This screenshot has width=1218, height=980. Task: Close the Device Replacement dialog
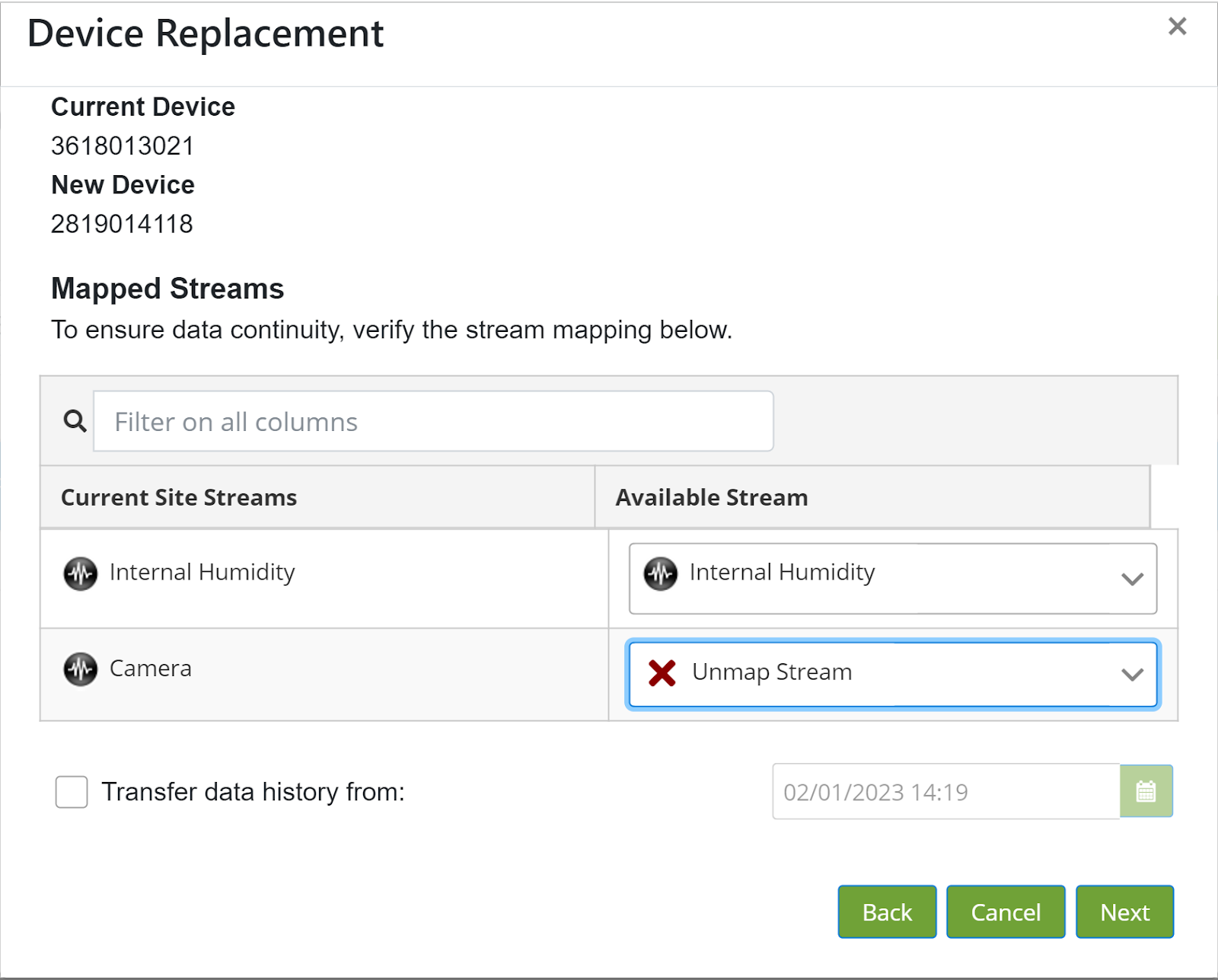coord(1177,27)
